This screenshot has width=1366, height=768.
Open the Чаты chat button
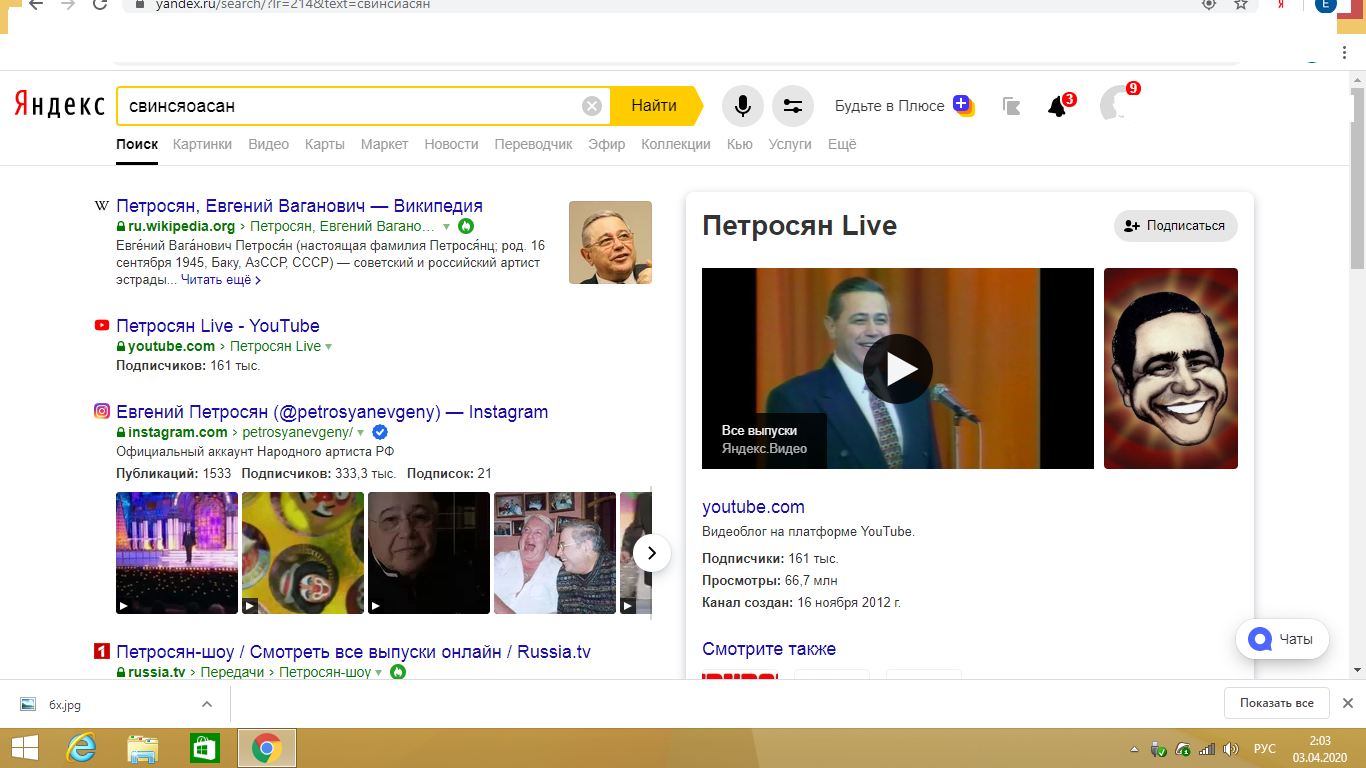click(1282, 639)
